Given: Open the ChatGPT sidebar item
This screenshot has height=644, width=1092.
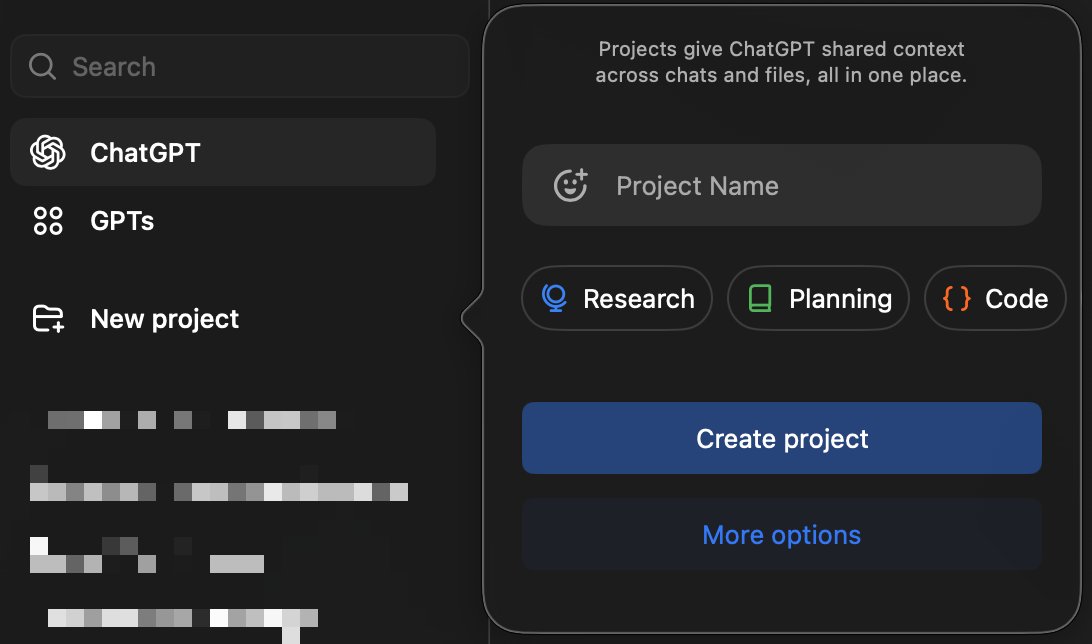Looking at the screenshot, I should click(x=223, y=152).
